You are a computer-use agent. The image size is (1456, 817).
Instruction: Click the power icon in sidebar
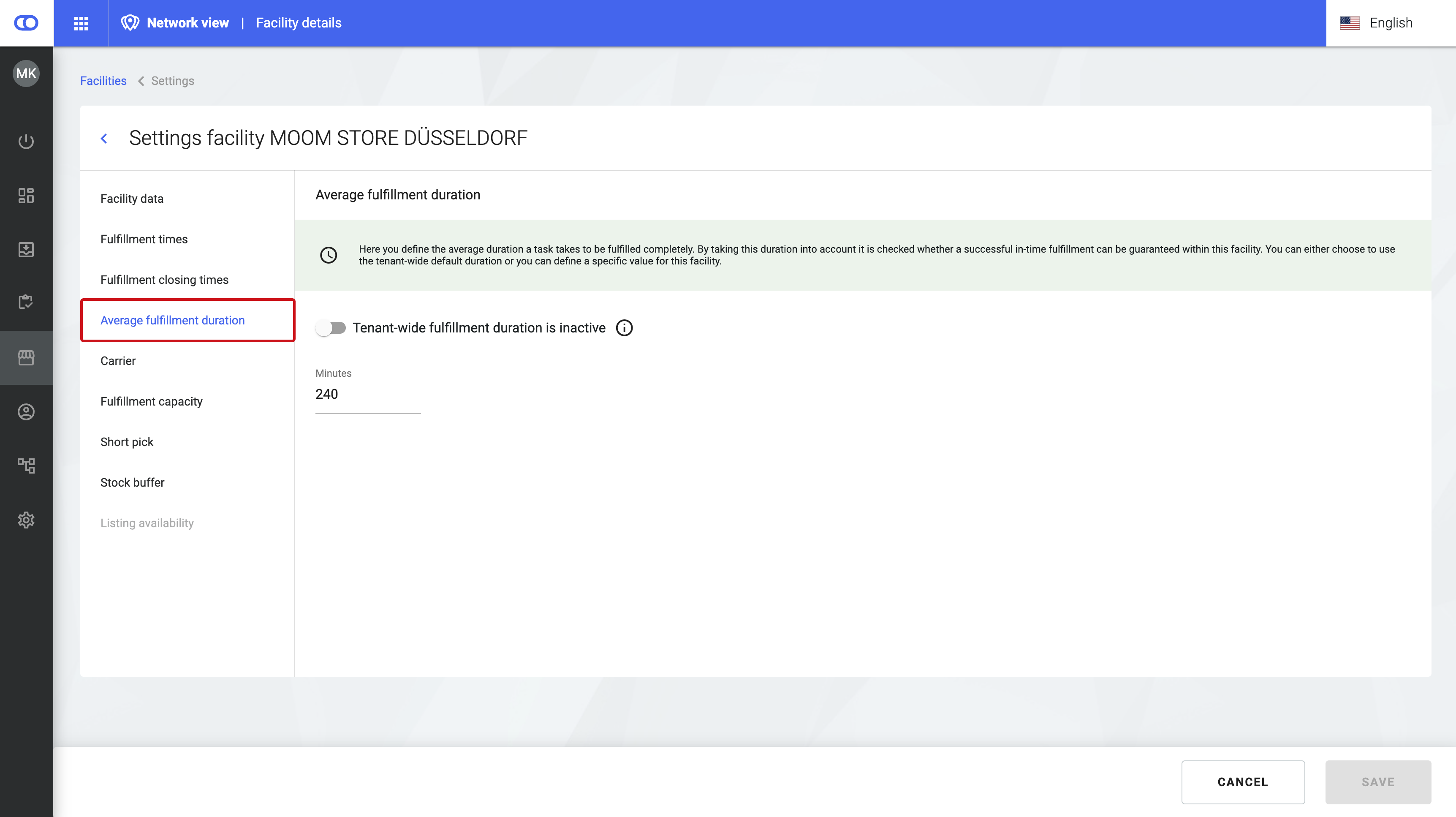coord(26,142)
